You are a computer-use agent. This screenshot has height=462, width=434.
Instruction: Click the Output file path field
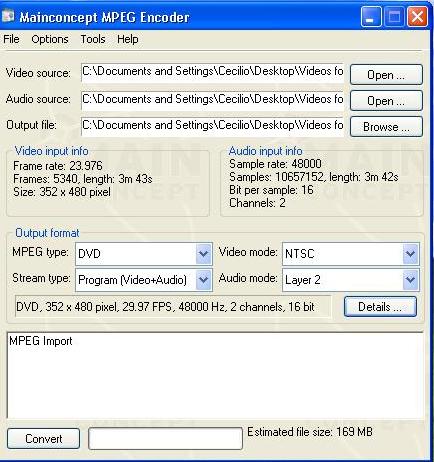point(213,126)
